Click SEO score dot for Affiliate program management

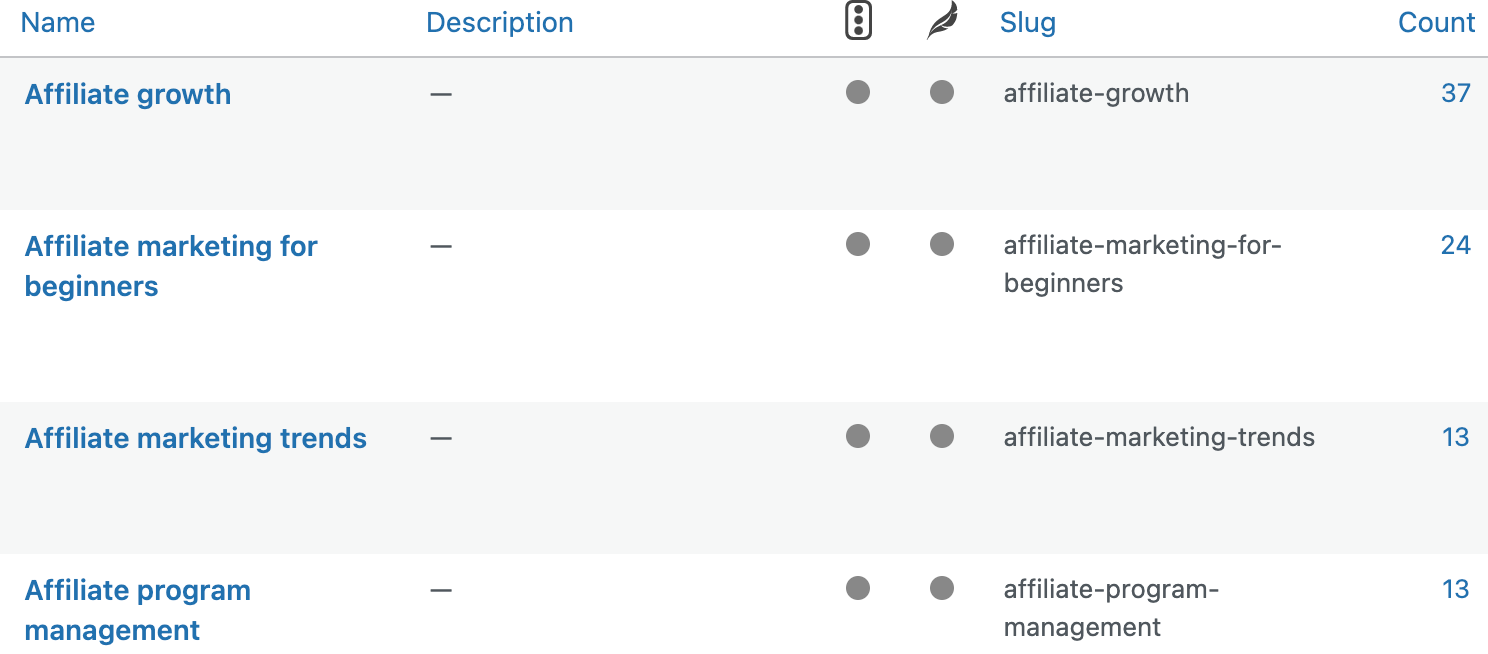[858, 589]
